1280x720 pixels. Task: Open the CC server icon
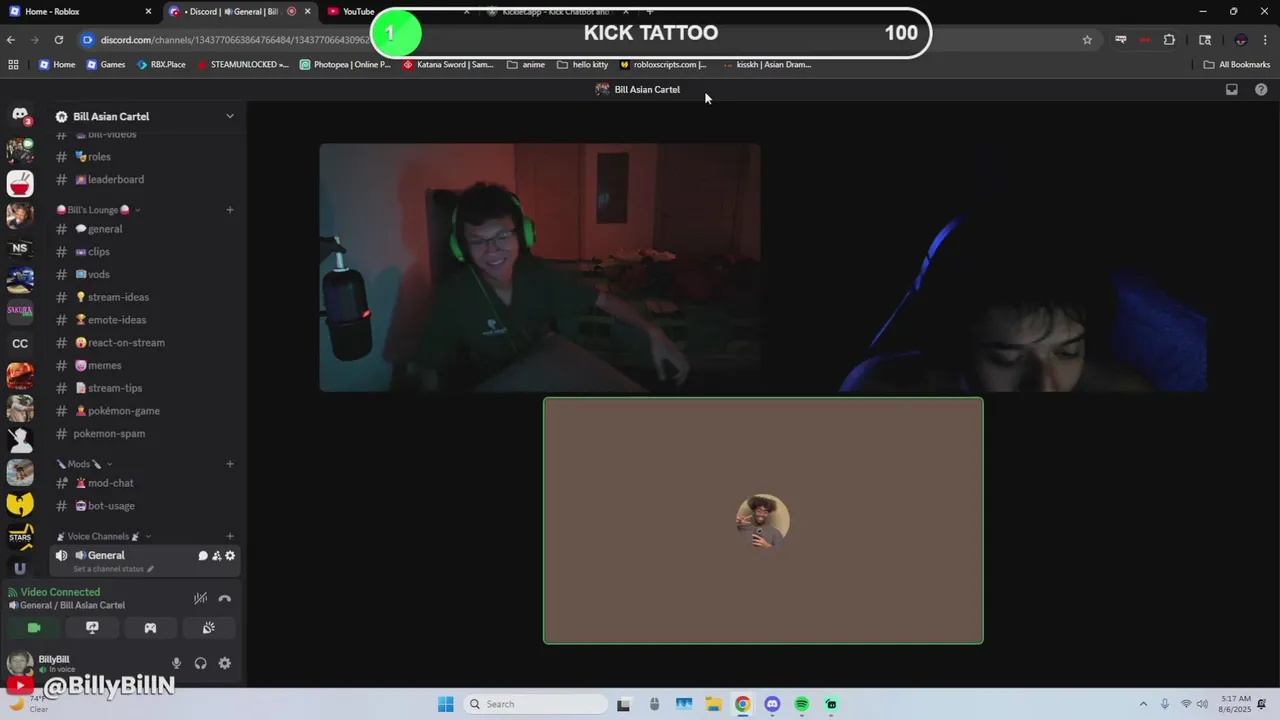pyautogui.click(x=20, y=343)
